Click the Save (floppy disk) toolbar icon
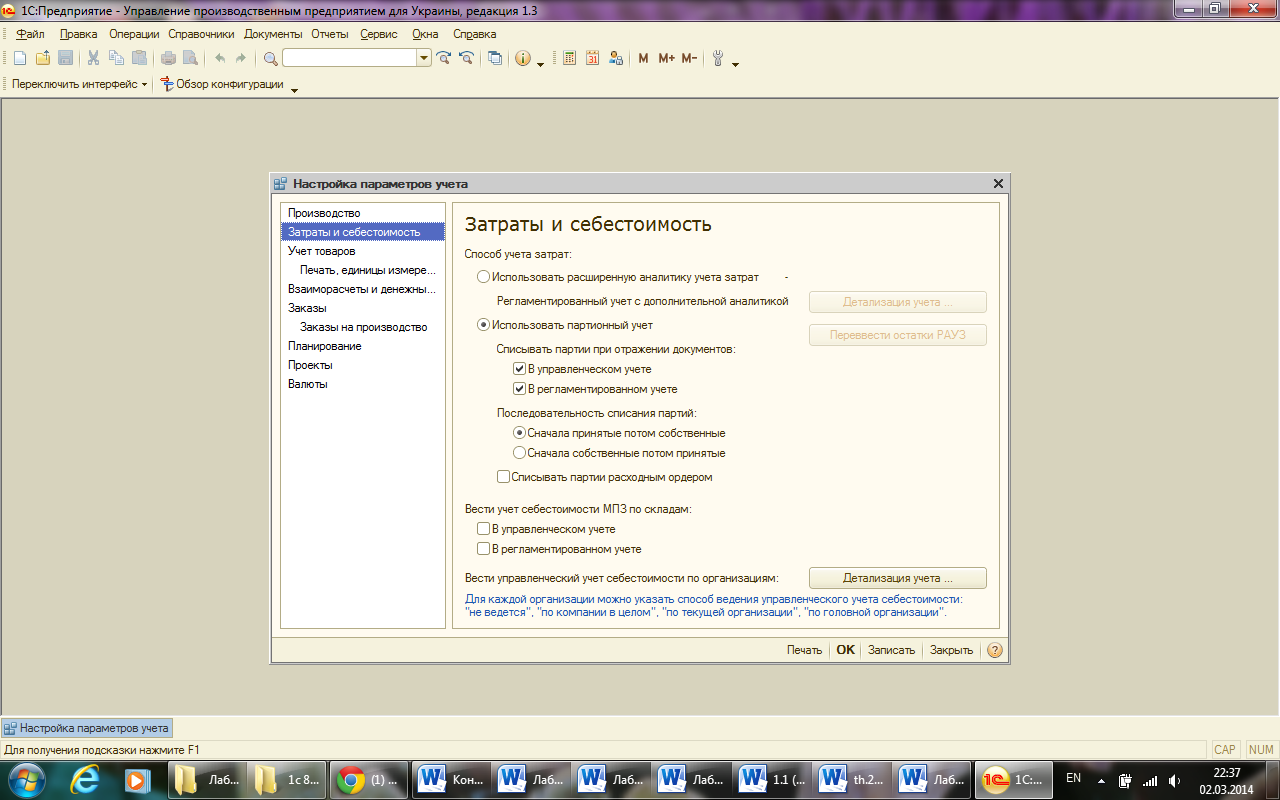Viewport: 1280px width, 800px height. 65,58
